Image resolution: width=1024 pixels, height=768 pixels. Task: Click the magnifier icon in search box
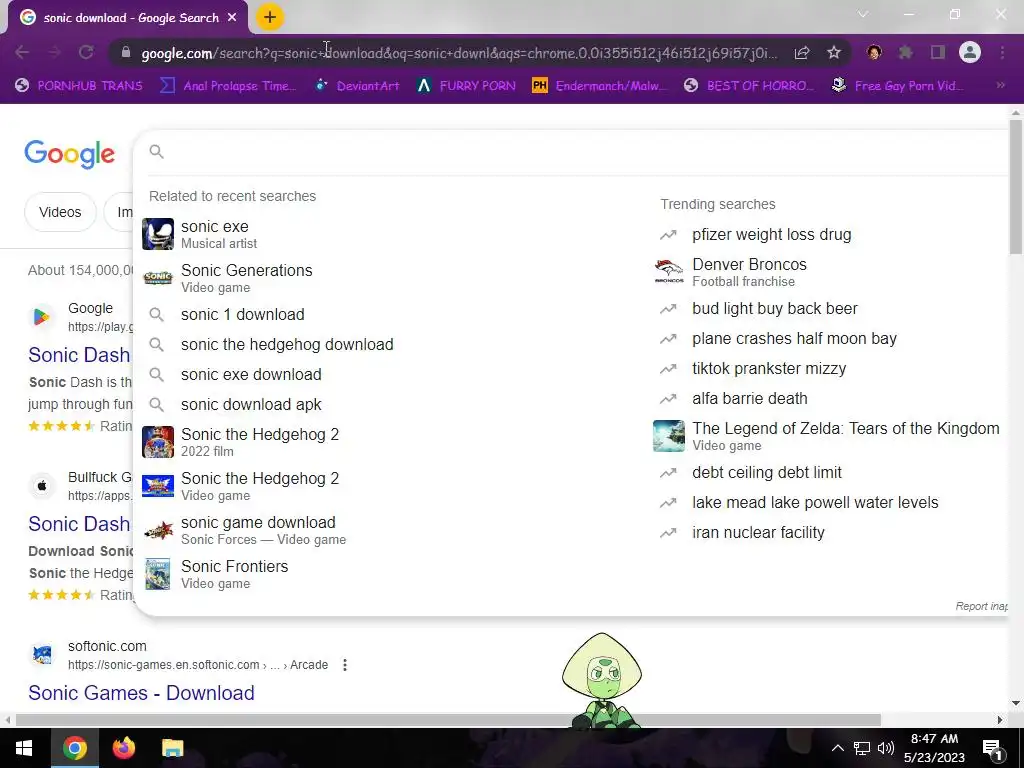click(x=156, y=152)
